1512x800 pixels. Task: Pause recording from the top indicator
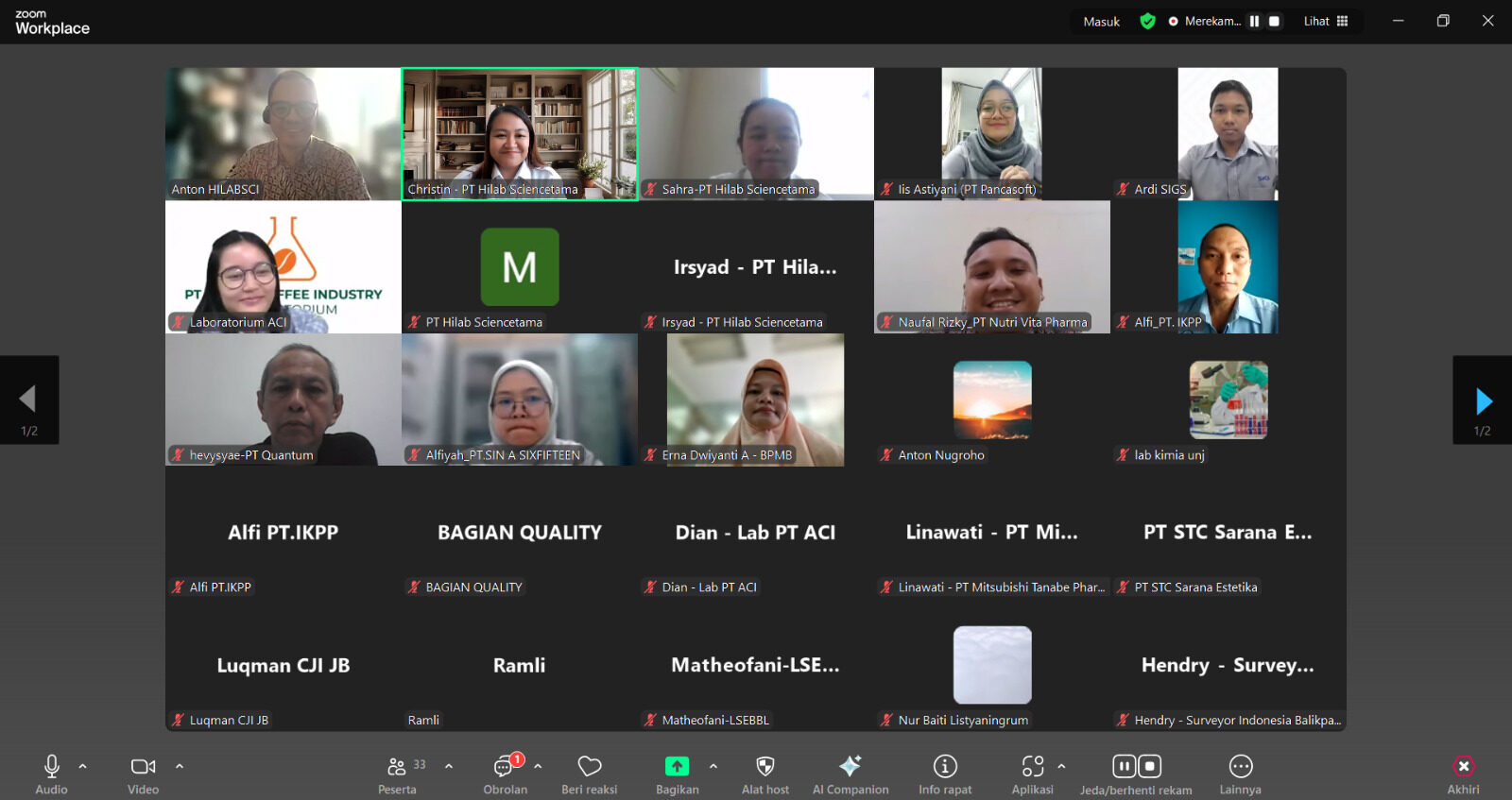(1254, 21)
